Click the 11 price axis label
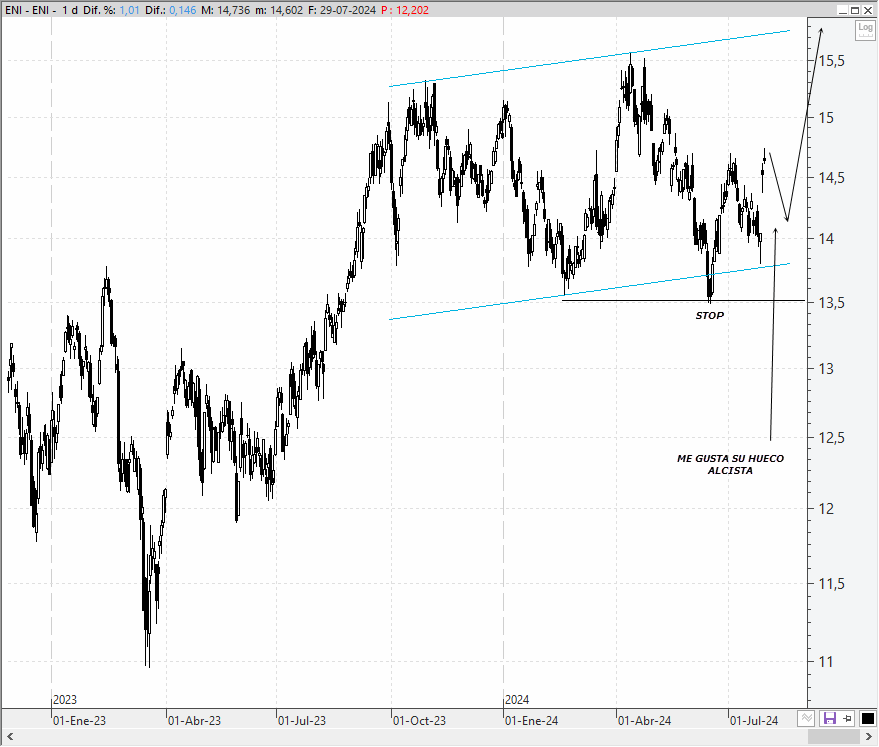 click(x=826, y=662)
